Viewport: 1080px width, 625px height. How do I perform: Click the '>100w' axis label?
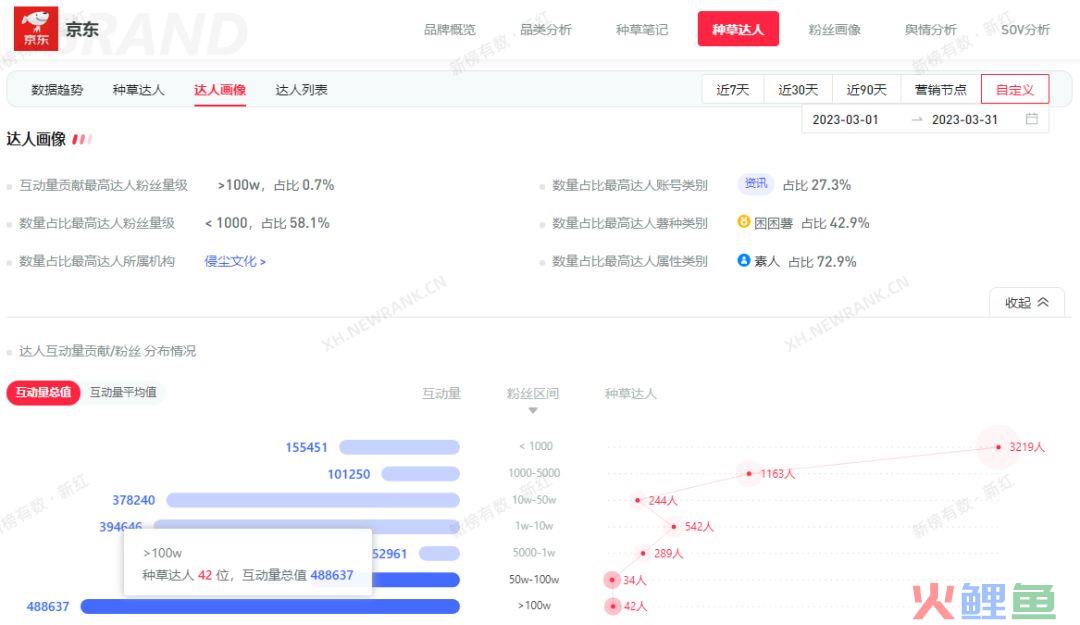(534, 605)
